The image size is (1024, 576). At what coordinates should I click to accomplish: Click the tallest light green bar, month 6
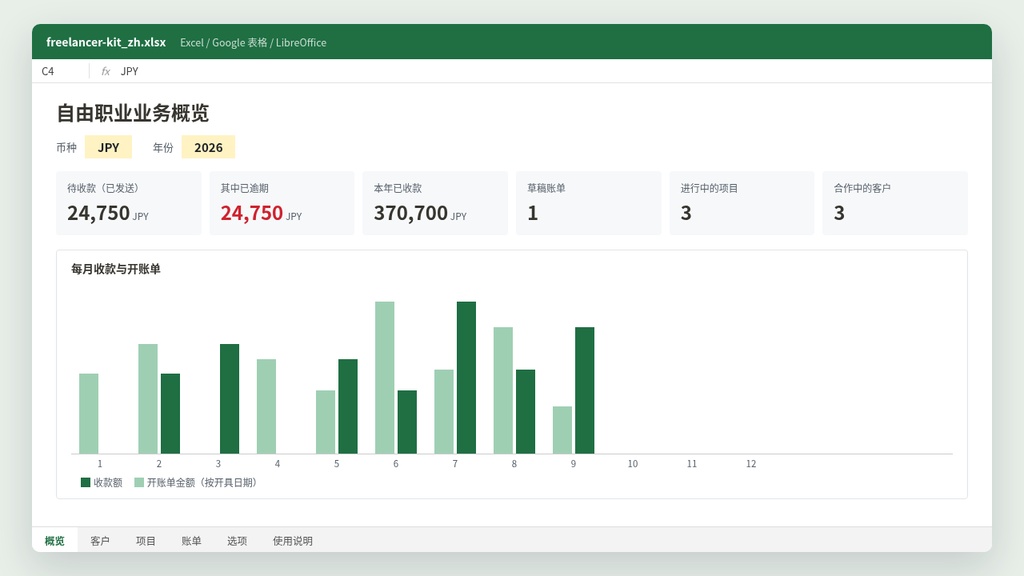tap(385, 377)
